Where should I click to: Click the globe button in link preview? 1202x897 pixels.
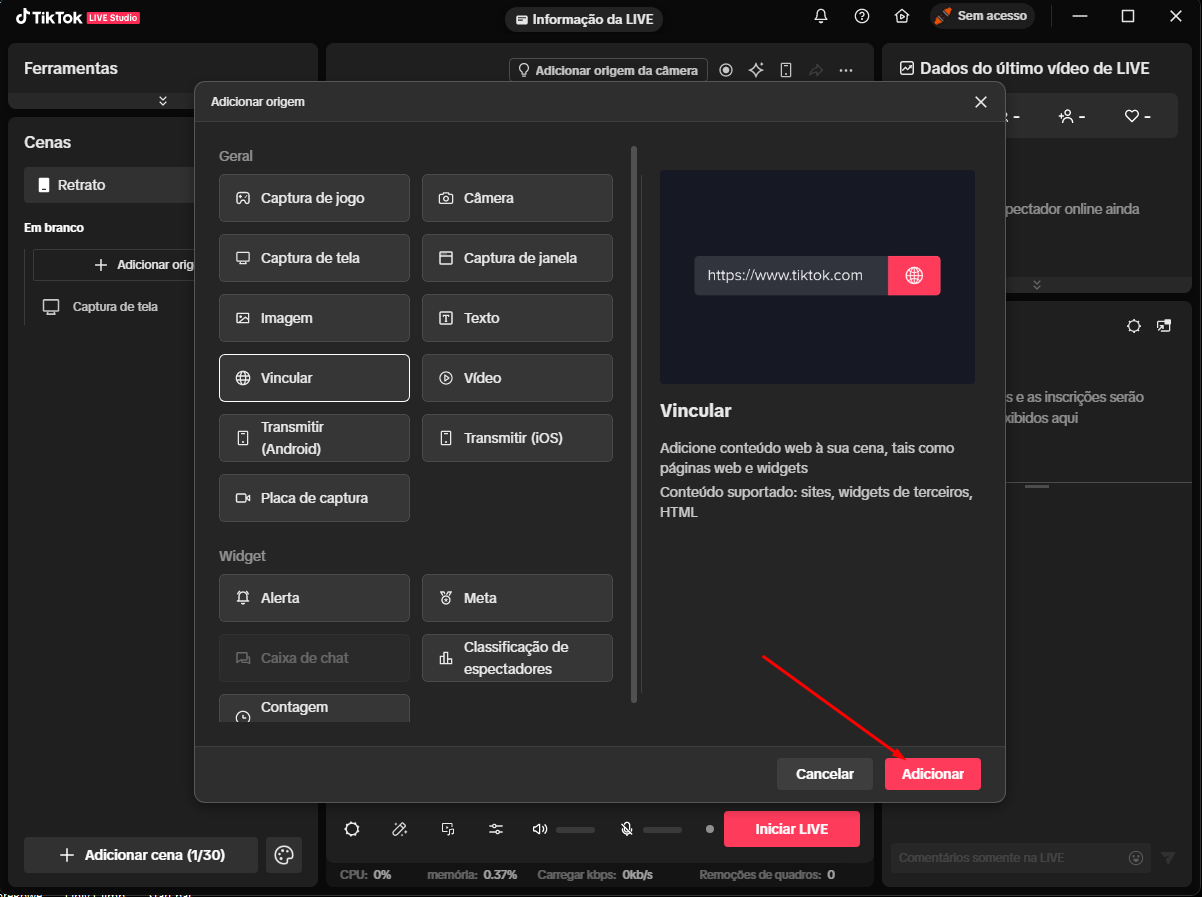[914, 276]
